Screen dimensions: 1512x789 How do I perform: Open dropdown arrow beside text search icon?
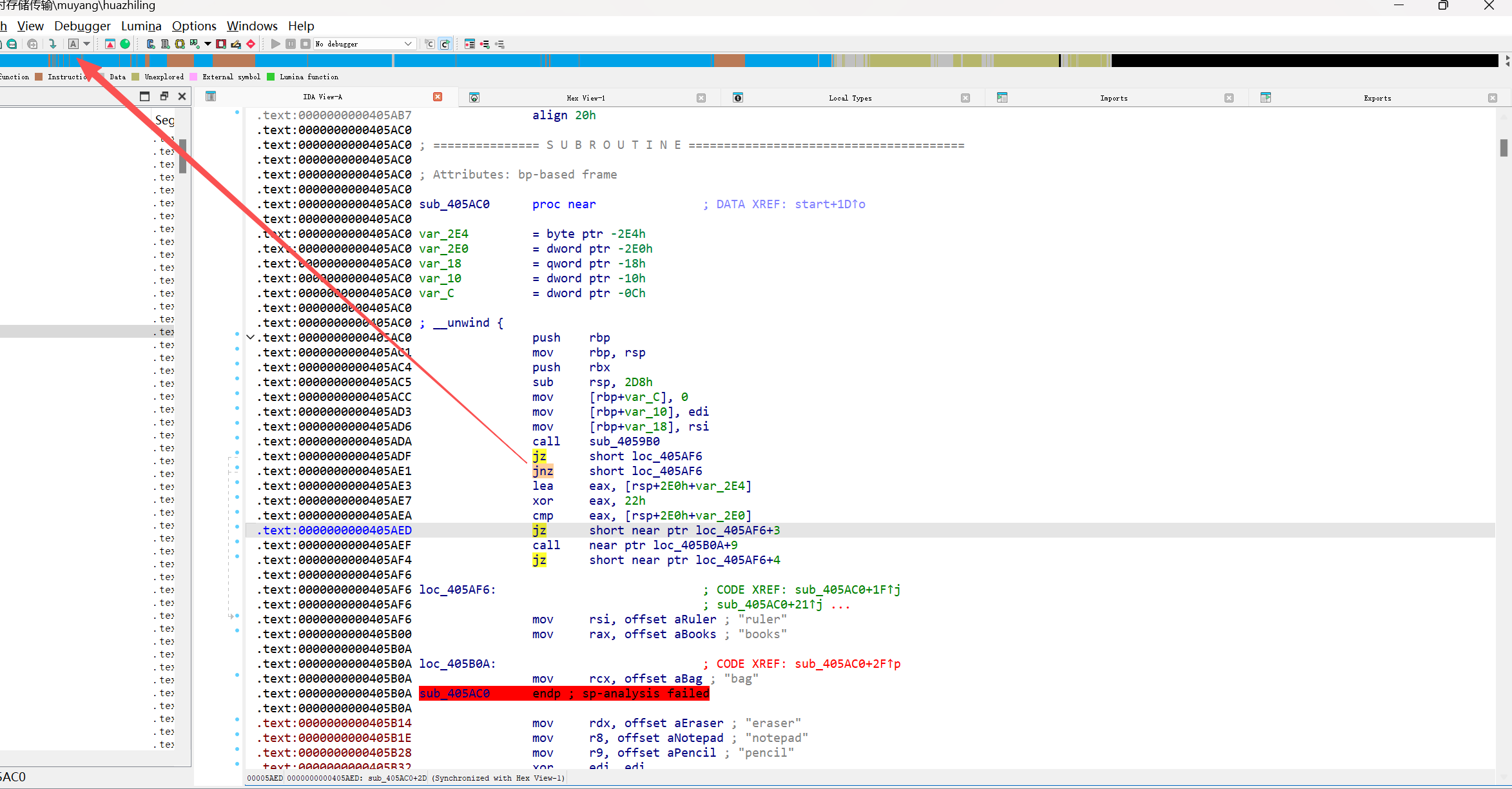pyautogui.click(x=86, y=44)
